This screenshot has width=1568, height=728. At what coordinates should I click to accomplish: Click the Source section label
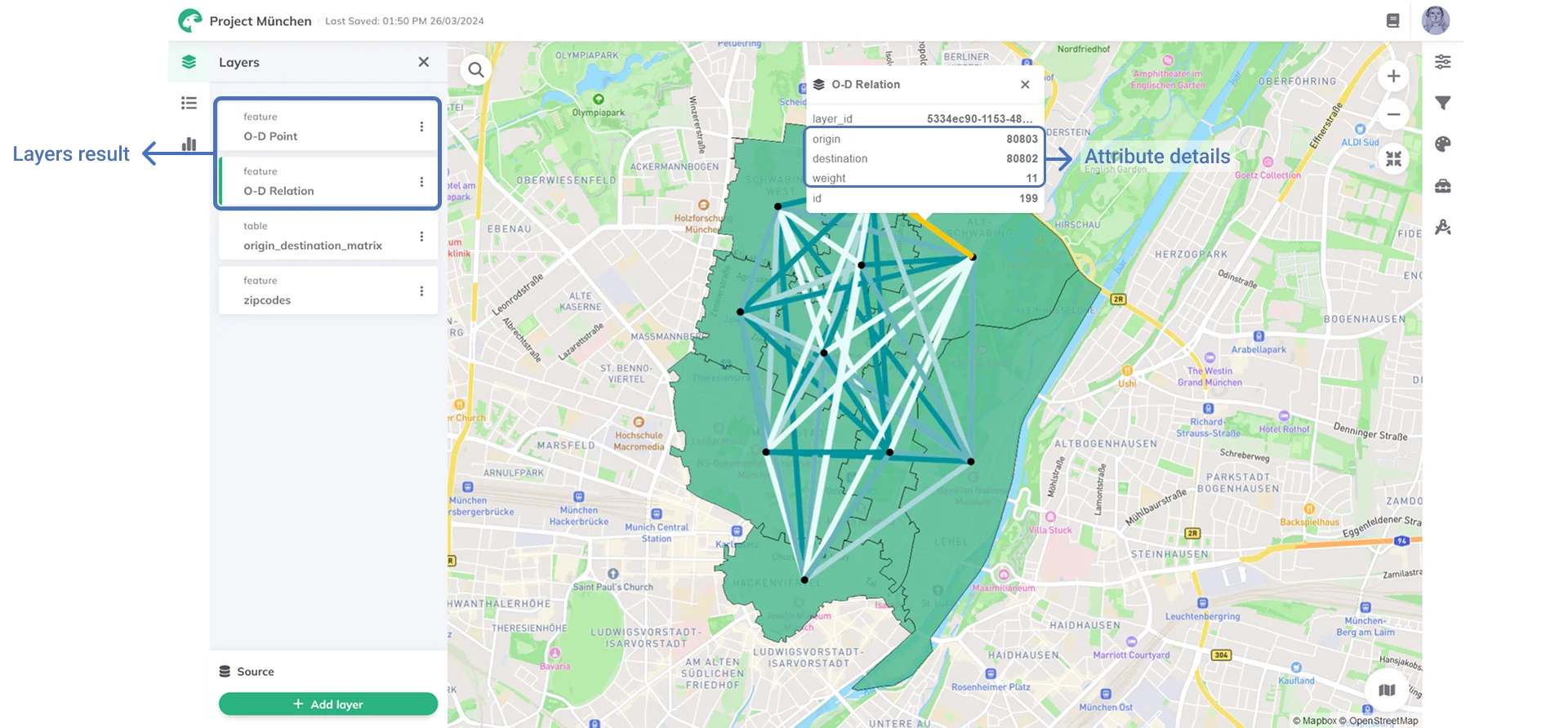point(256,672)
